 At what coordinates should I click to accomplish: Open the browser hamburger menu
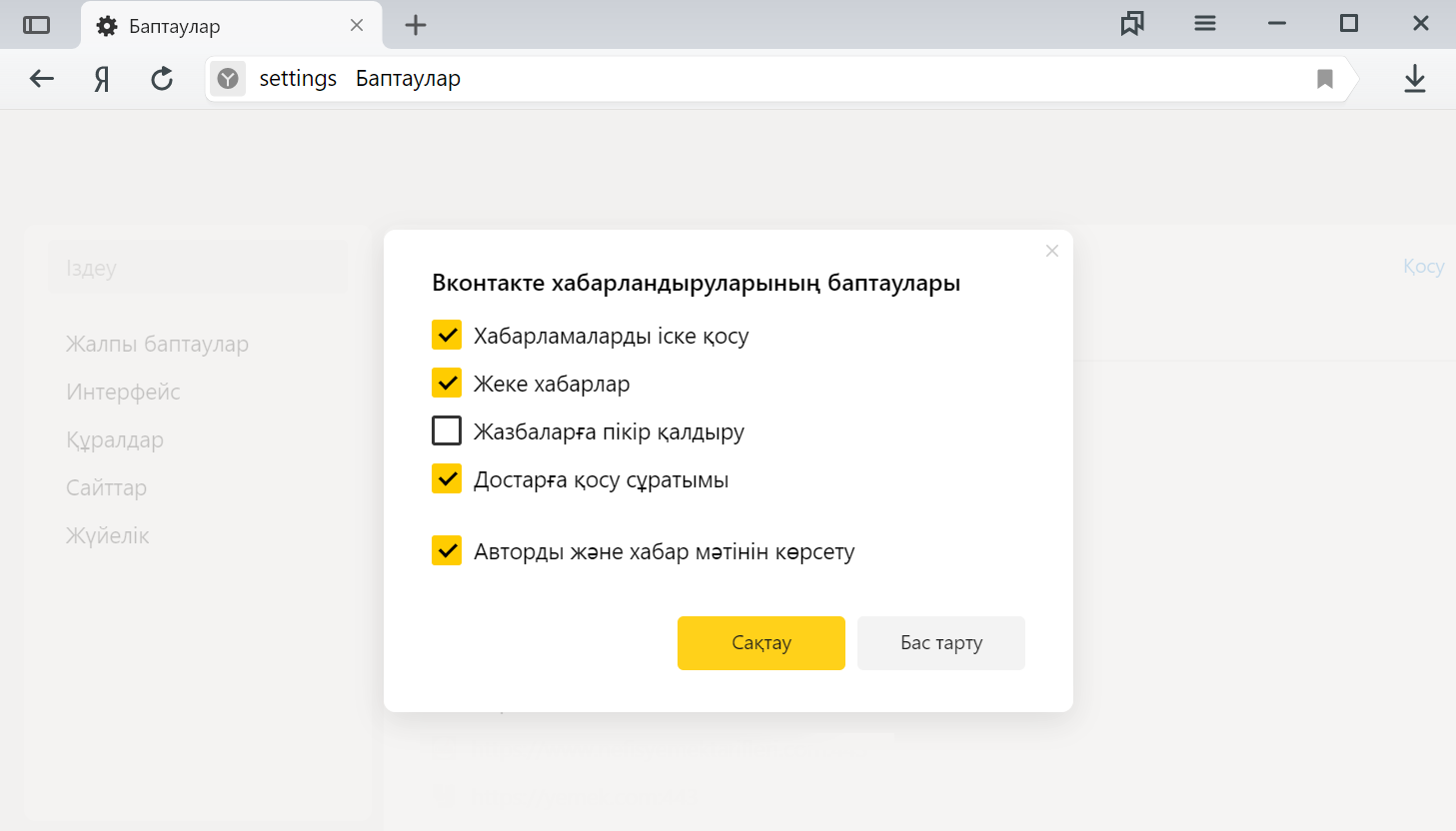[x=1205, y=24]
